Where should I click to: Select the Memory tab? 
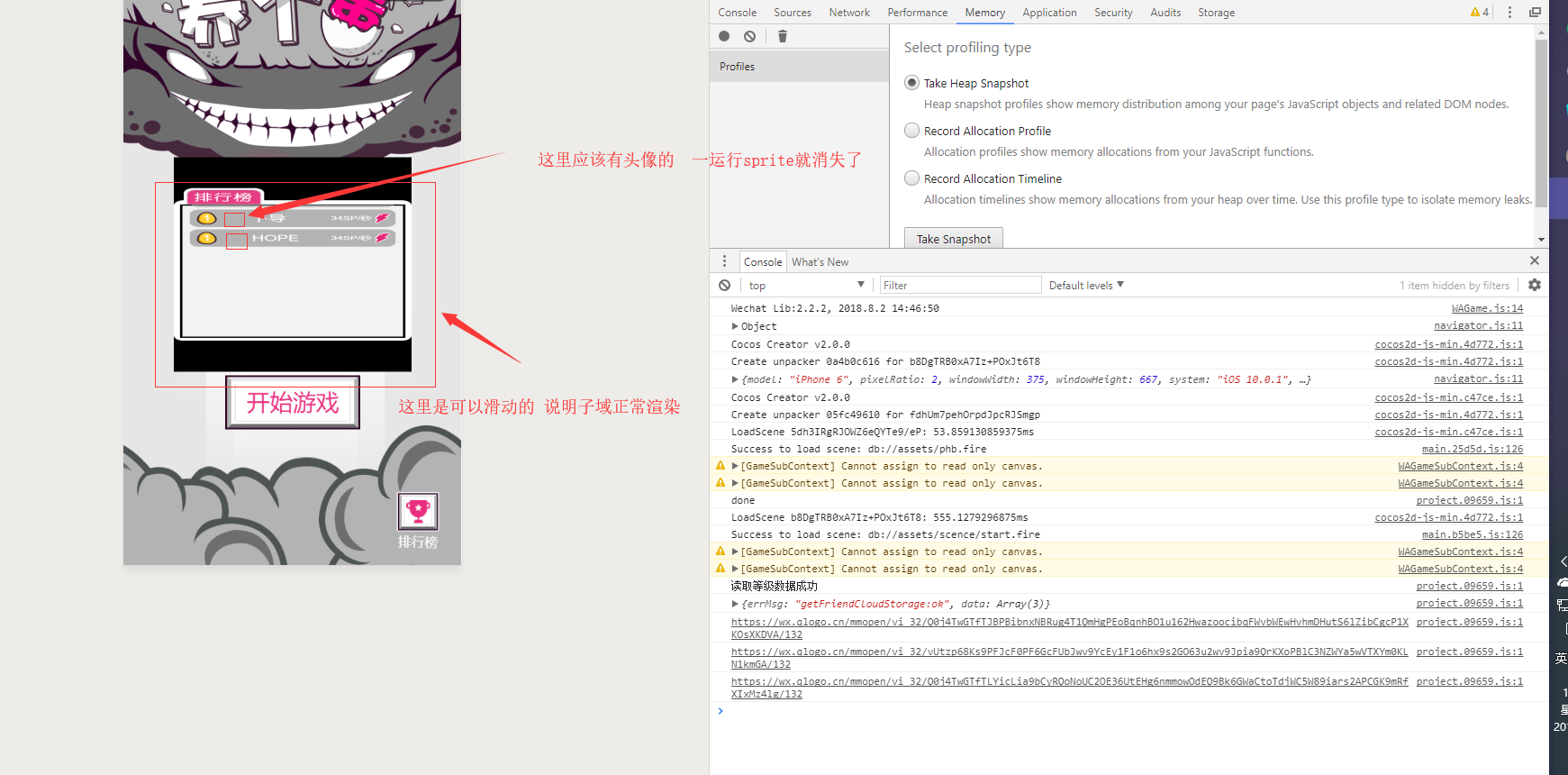coord(984,13)
